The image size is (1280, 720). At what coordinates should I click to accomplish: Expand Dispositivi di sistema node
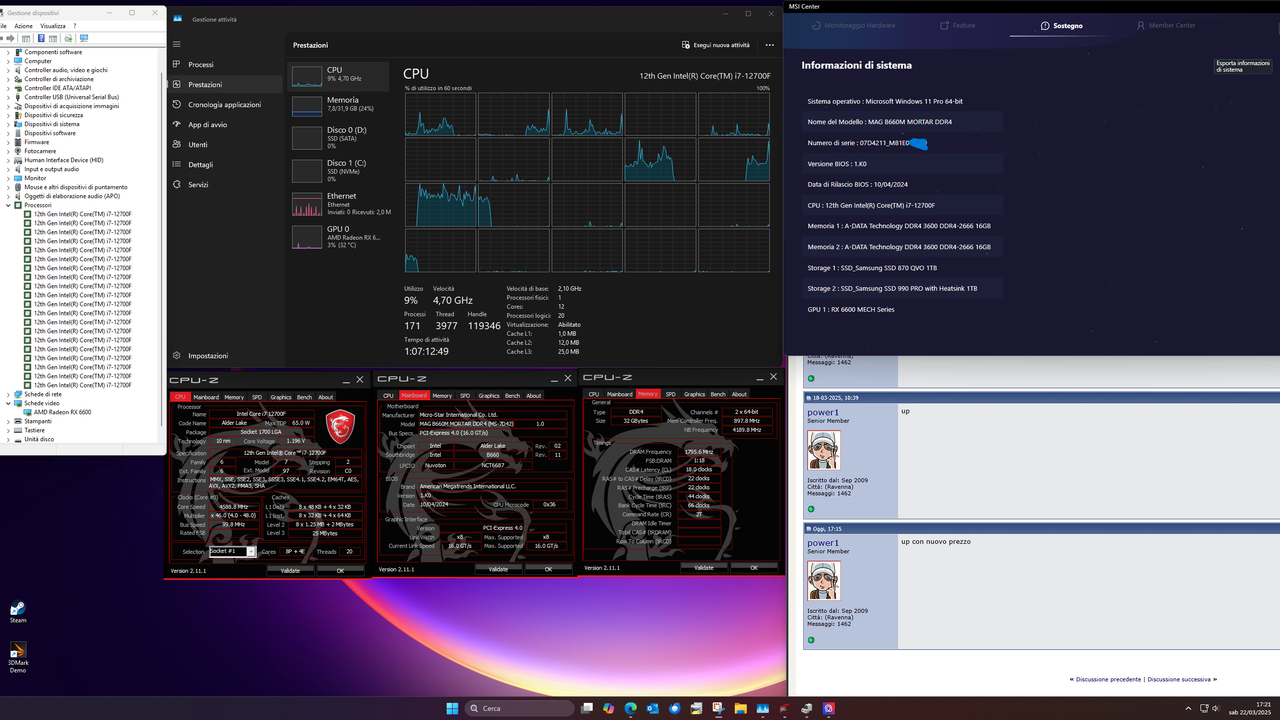pyautogui.click(x=8, y=124)
